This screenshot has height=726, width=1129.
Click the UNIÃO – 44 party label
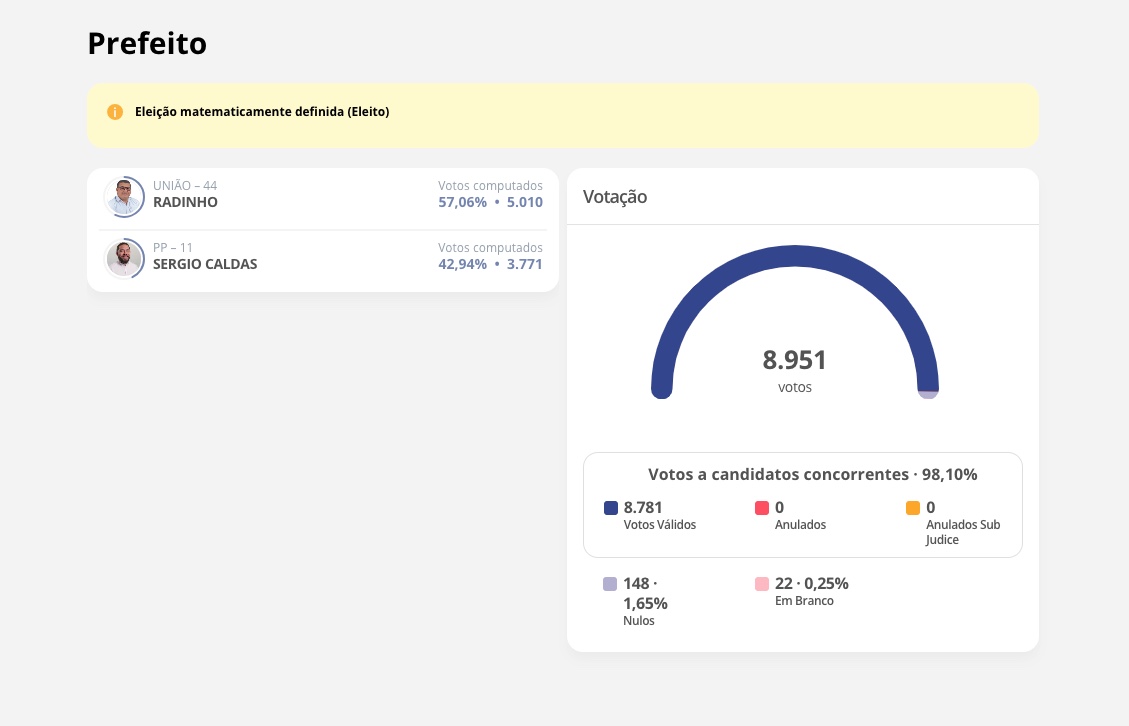coord(185,186)
